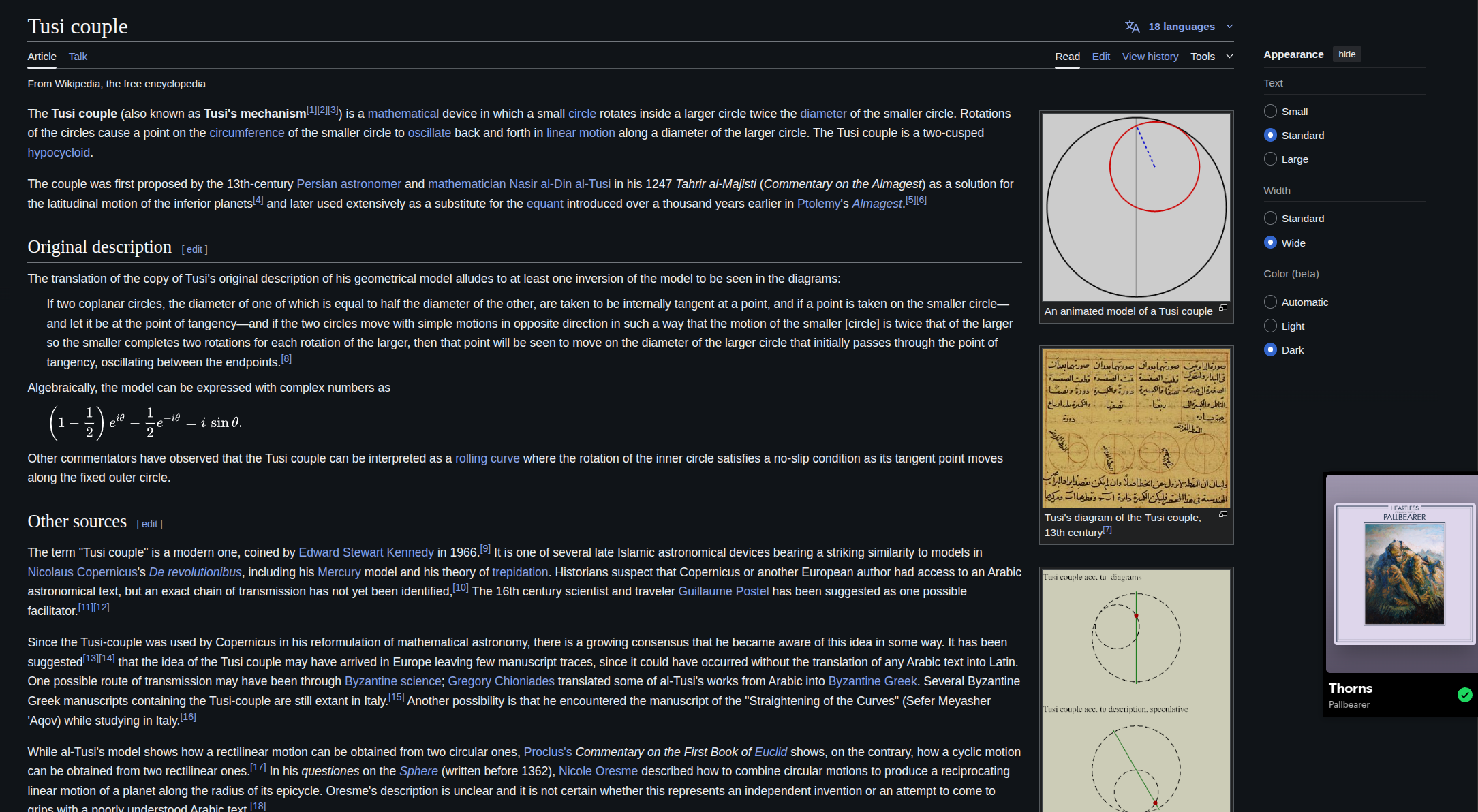Open the animated Tusi couple model thumbnail
This screenshot has height=812, width=1478.
(1136, 207)
